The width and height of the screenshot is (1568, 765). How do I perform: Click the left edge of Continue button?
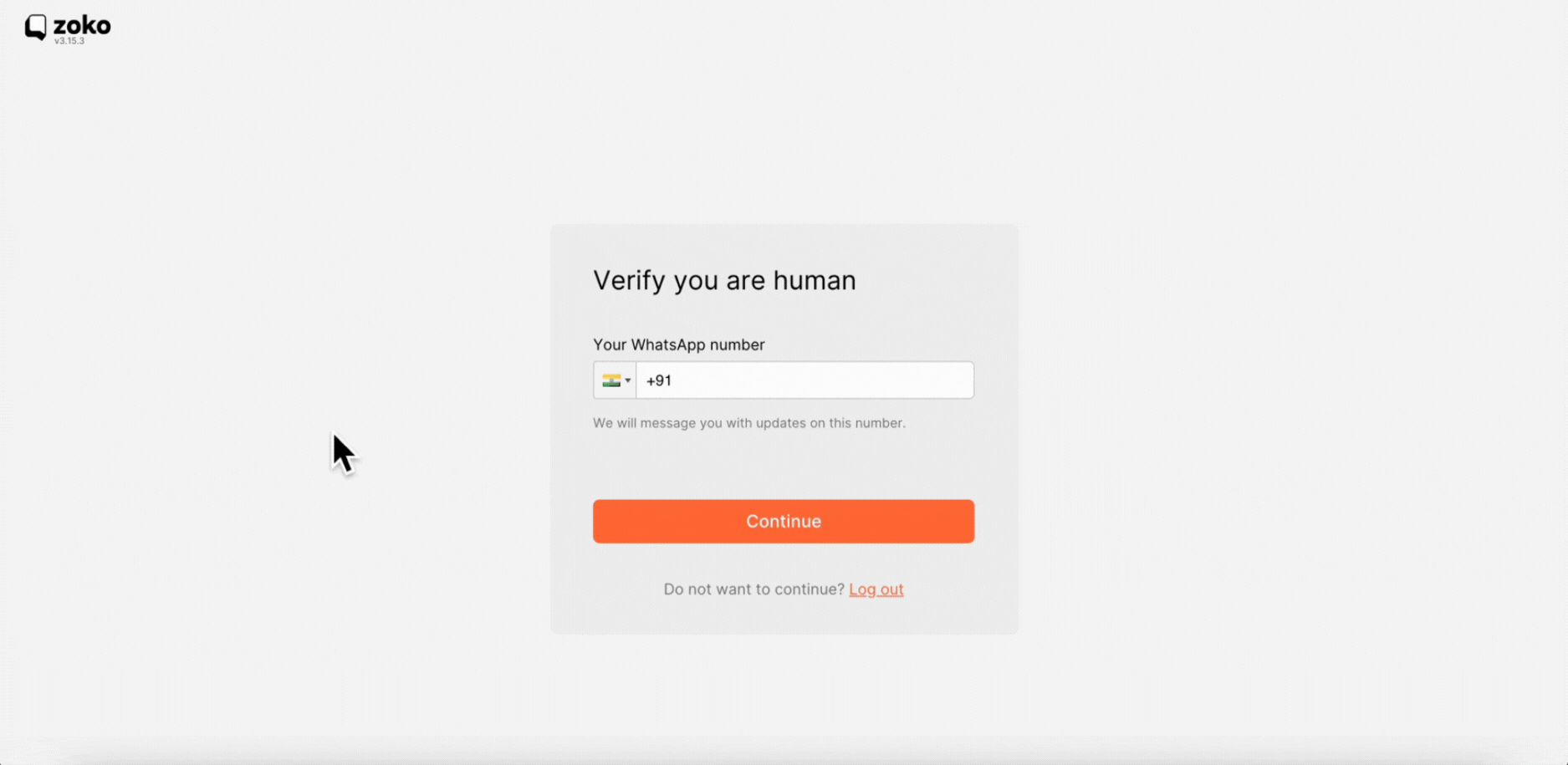point(602,522)
